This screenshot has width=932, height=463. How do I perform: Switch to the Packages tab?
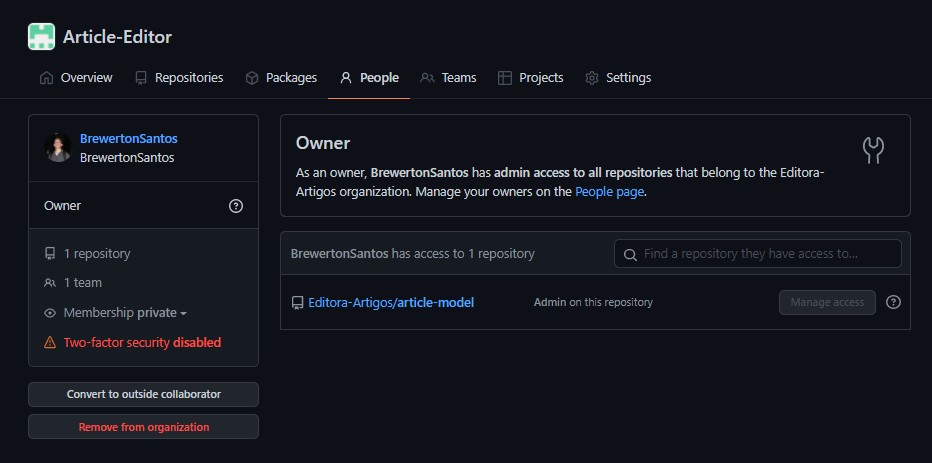(281, 78)
